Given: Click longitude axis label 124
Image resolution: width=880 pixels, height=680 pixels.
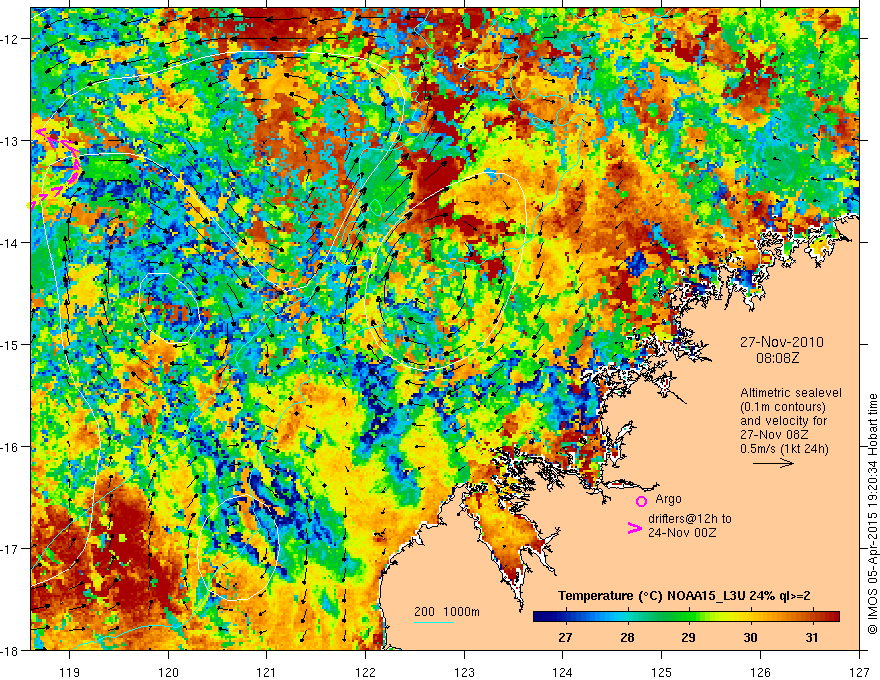Looking at the screenshot, I should [x=563, y=672].
